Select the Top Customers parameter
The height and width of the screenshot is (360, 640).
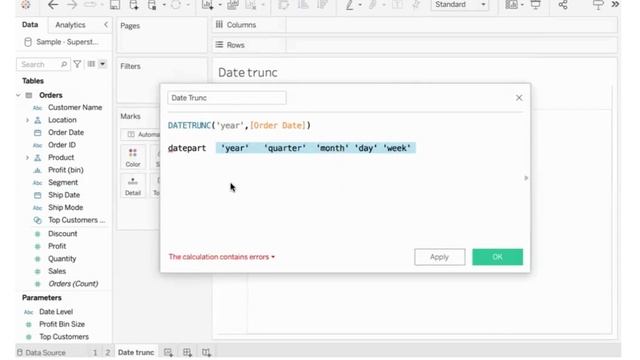point(64,337)
